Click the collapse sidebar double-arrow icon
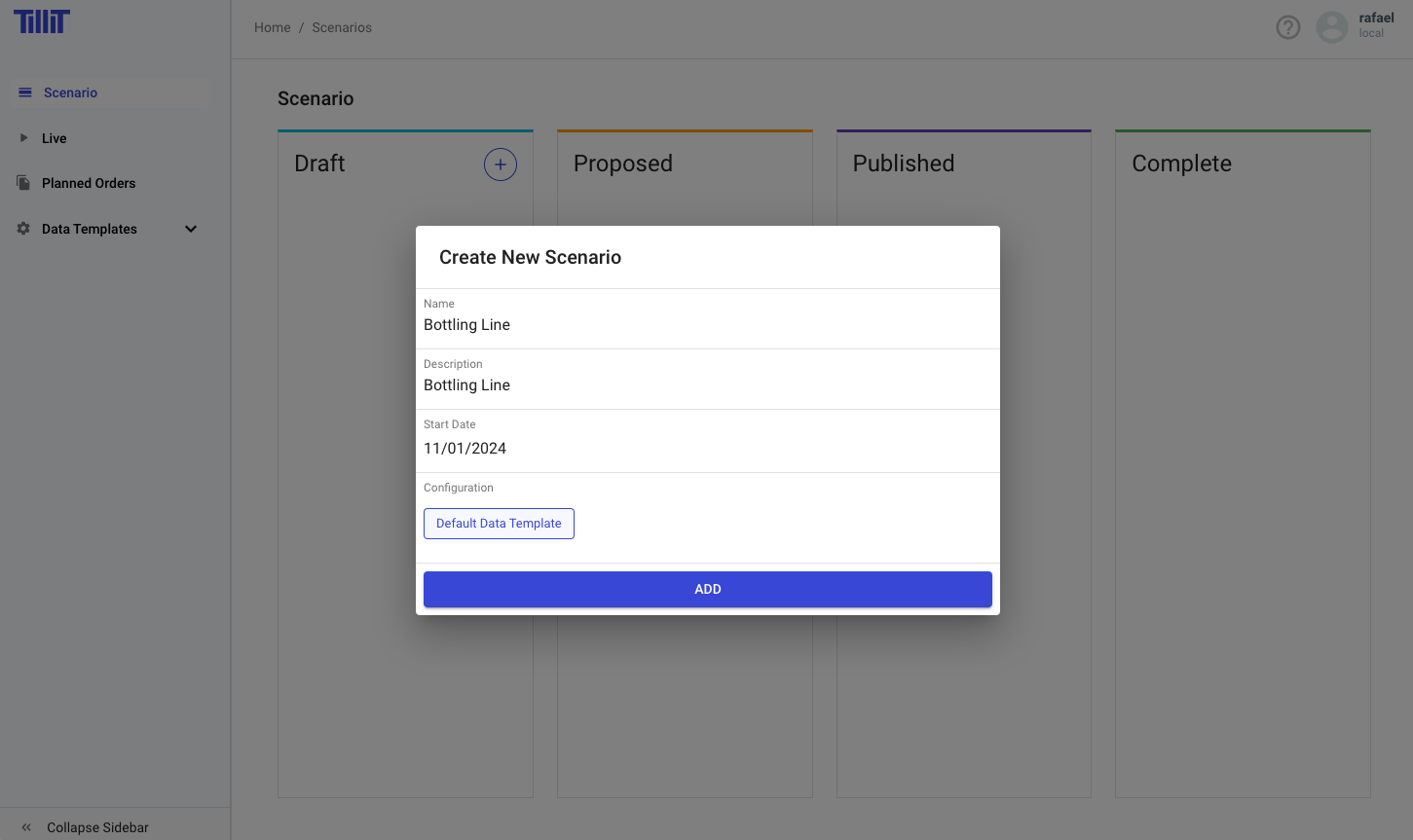Image resolution: width=1413 pixels, height=840 pixels. 26,827
